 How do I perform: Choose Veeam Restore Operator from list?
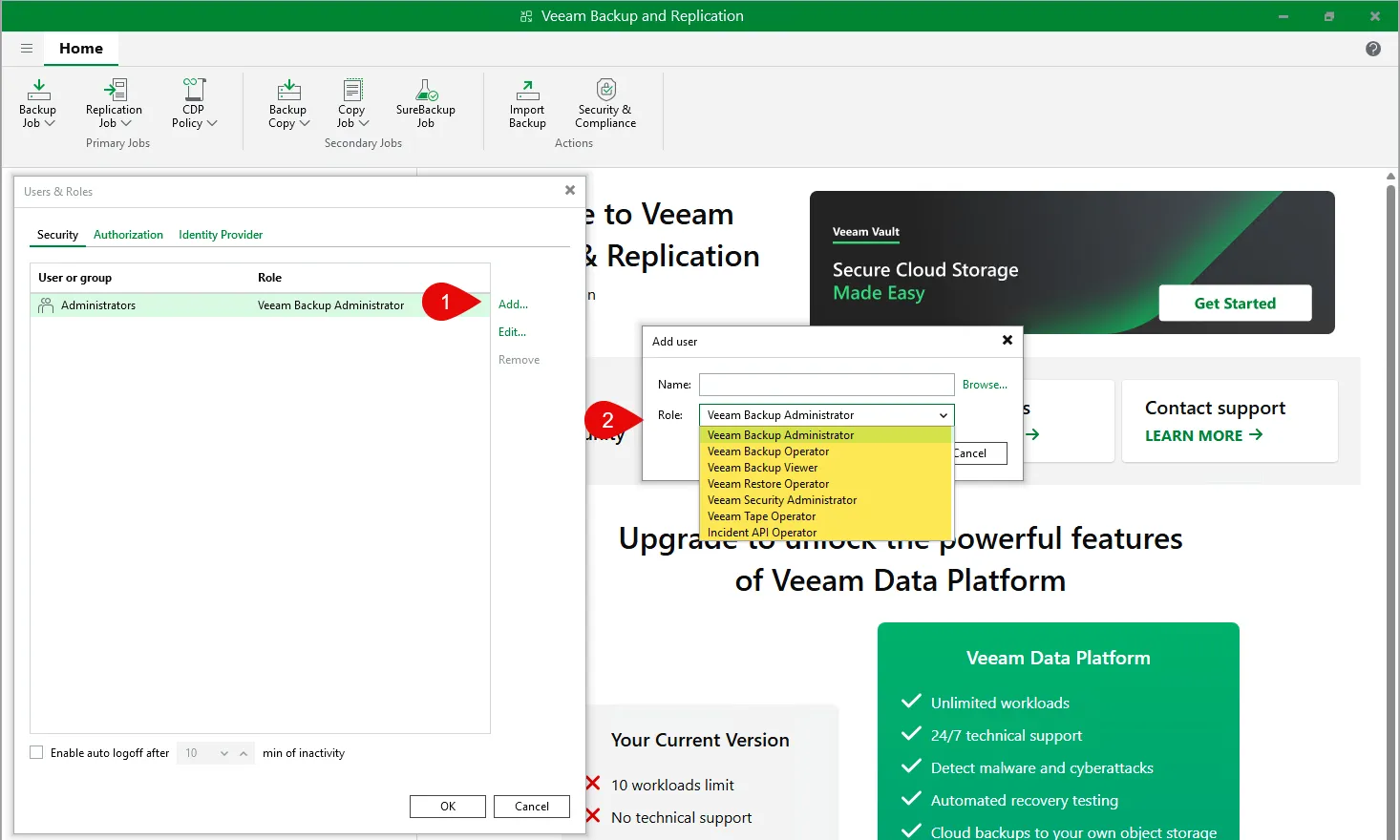(768, 484)
